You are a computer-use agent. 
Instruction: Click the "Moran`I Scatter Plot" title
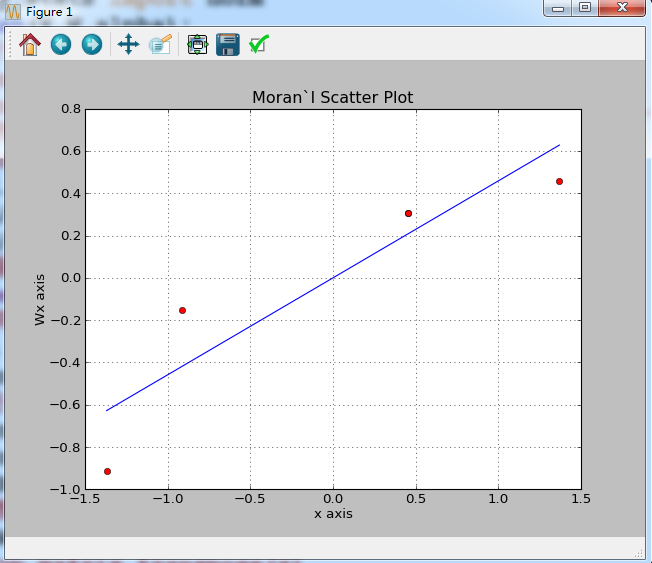coord(332,97)
